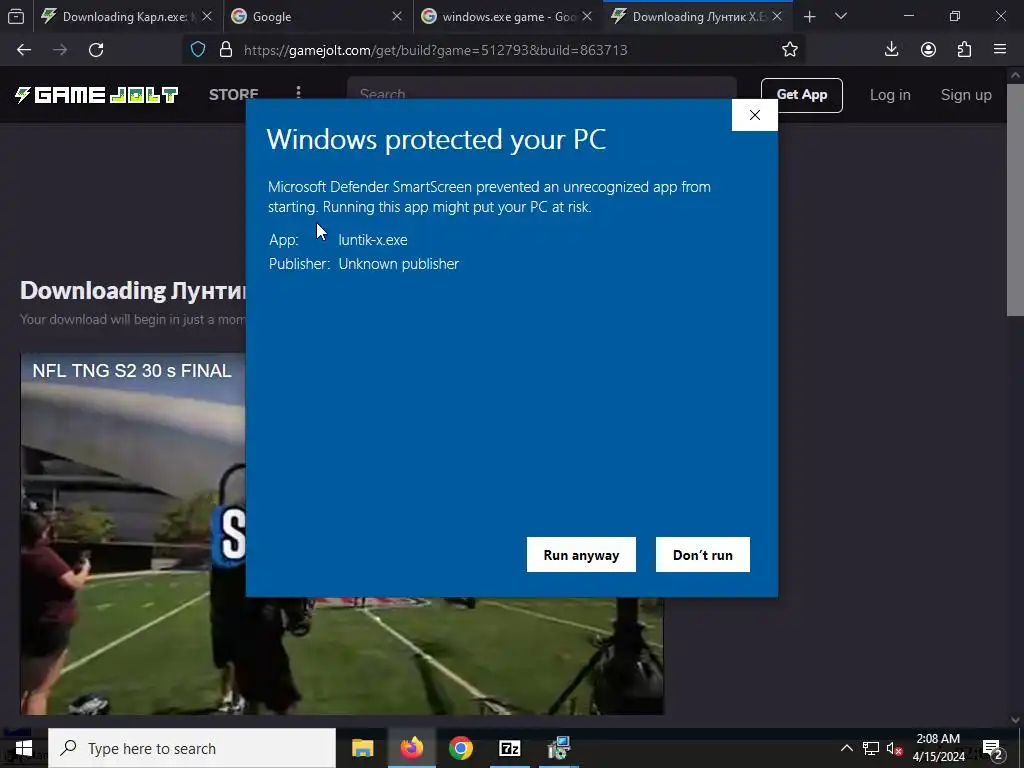Open the notification center icon

coord(992,749)
